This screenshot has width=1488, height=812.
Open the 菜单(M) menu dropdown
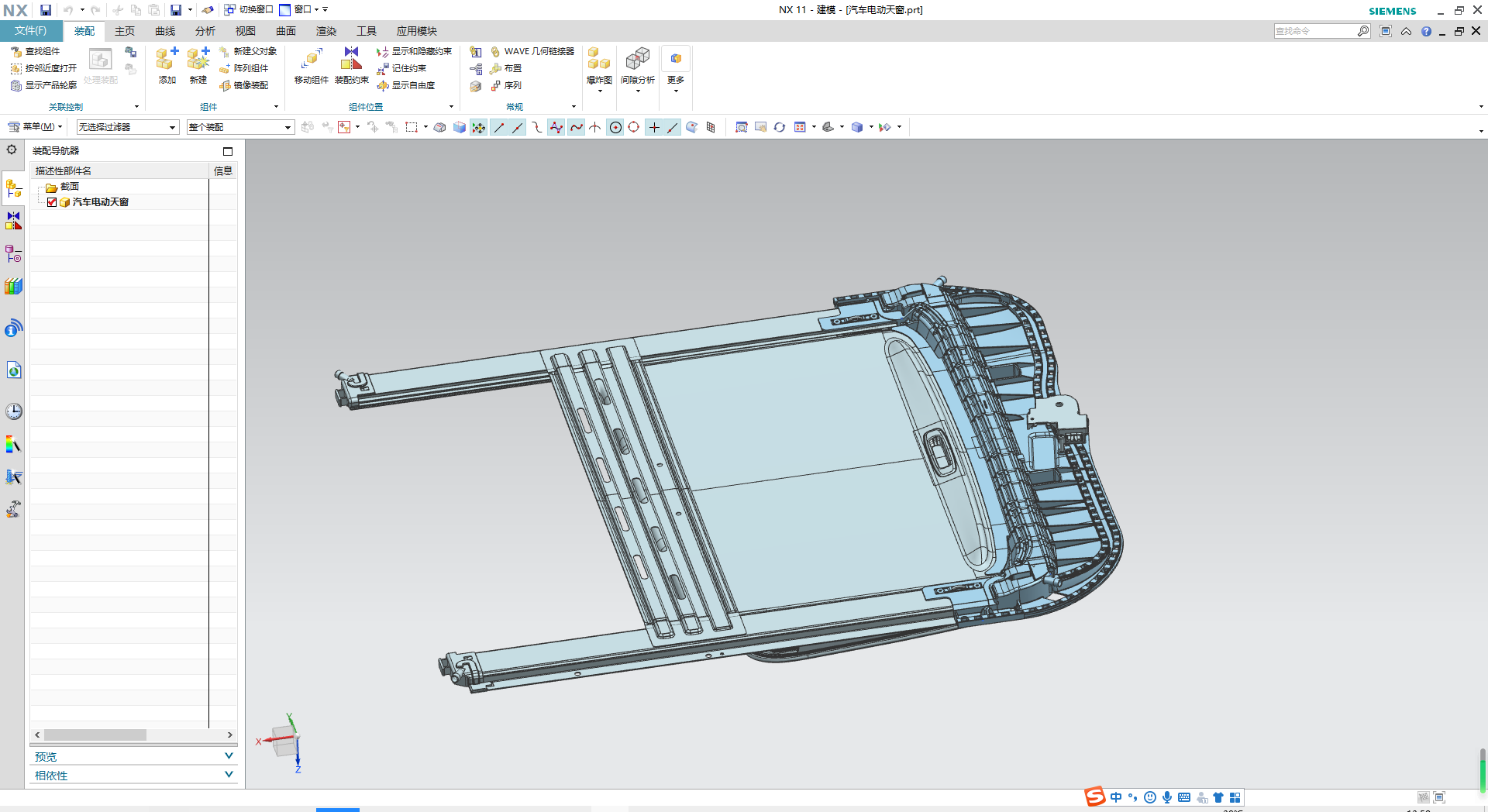[36, 126]
